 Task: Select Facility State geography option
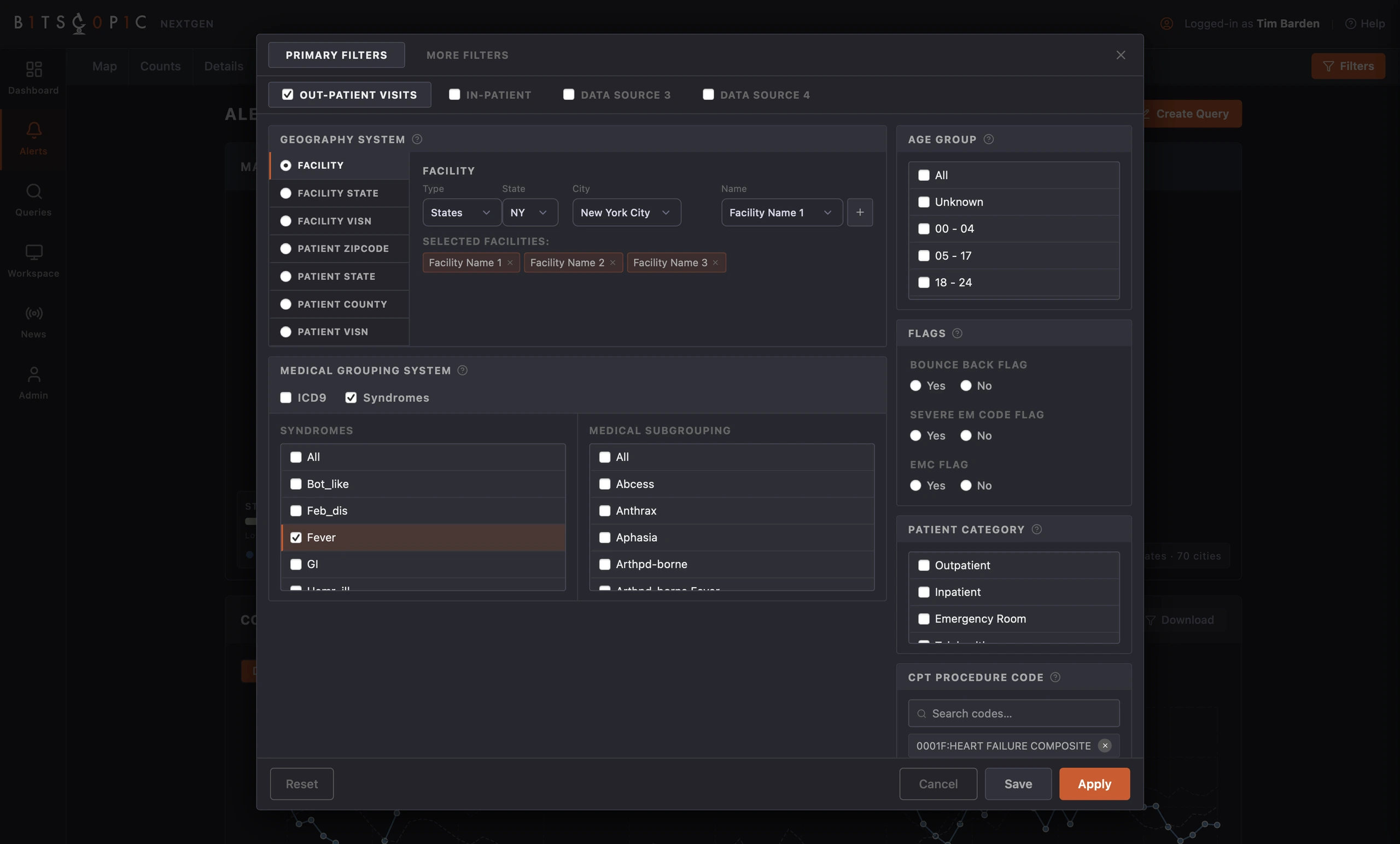pyautogui.click(x=286, y=193)
